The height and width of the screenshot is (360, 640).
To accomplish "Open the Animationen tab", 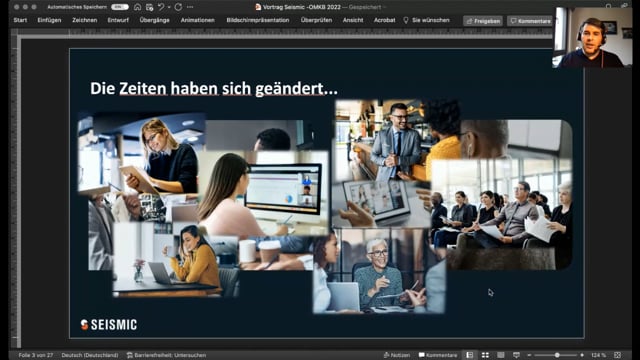I will pyautogui.click(x=198, y=20).
